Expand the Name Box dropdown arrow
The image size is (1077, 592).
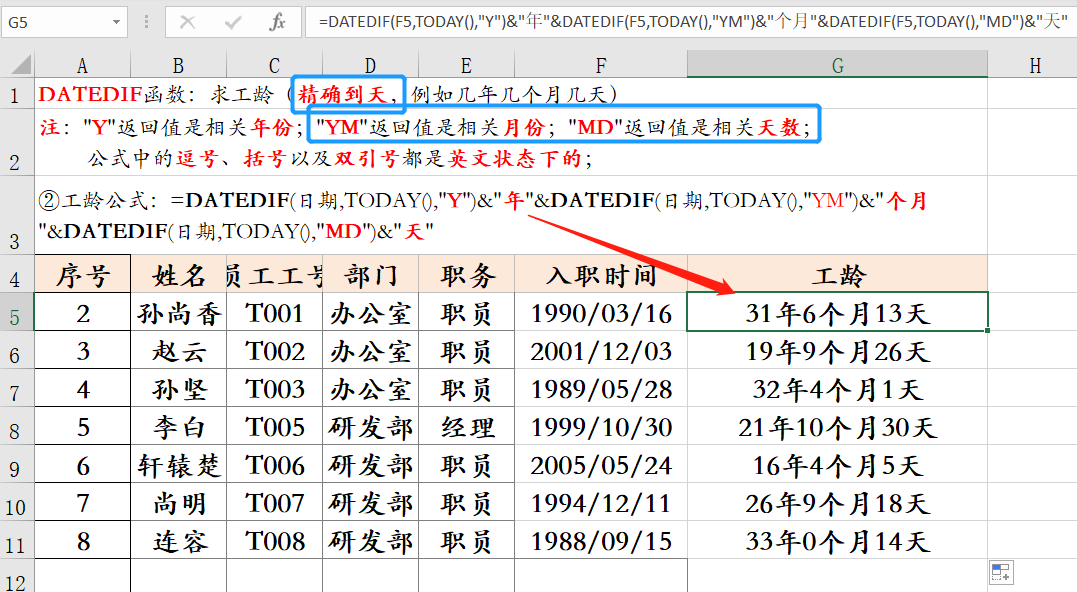pyautogui.click(x=116, y=23)
